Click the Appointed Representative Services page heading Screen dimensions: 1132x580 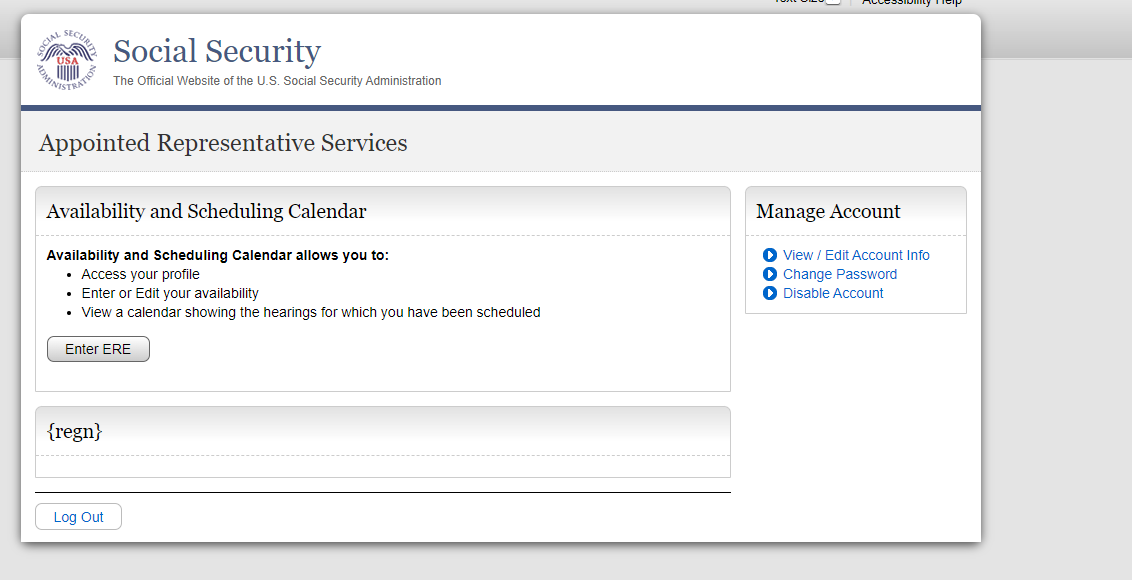[x=223, y=143]
